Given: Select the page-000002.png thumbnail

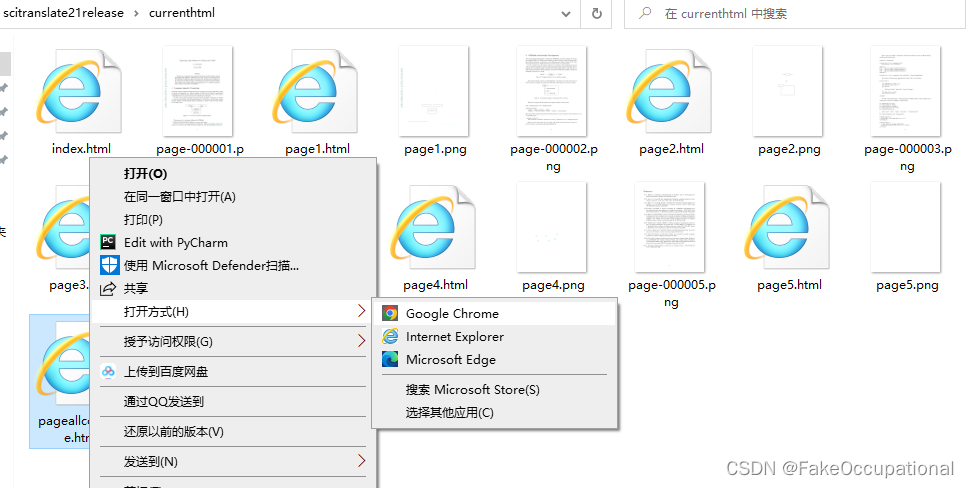Looking at the screenshot, I should click(x=551, y=91).
